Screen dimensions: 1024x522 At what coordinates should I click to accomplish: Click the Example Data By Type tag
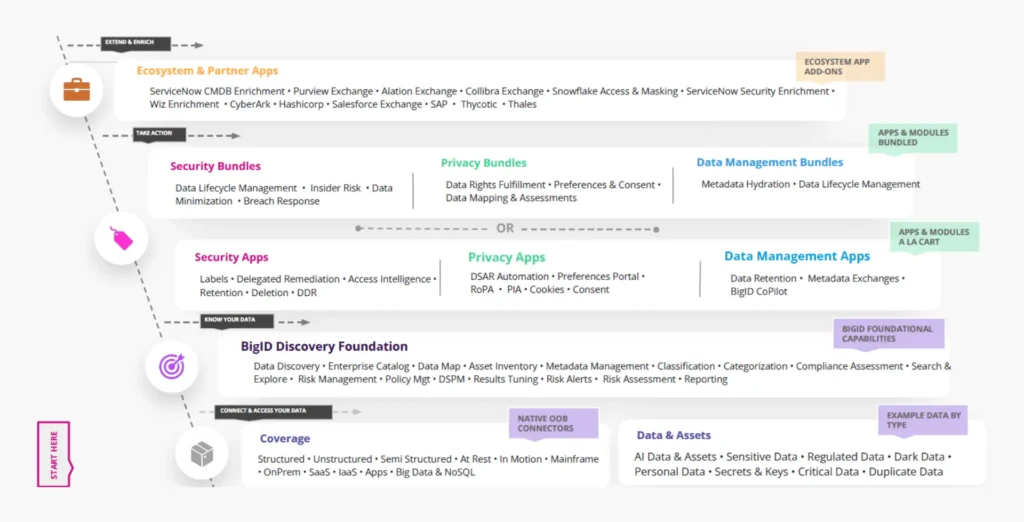(x=922, y=420)
